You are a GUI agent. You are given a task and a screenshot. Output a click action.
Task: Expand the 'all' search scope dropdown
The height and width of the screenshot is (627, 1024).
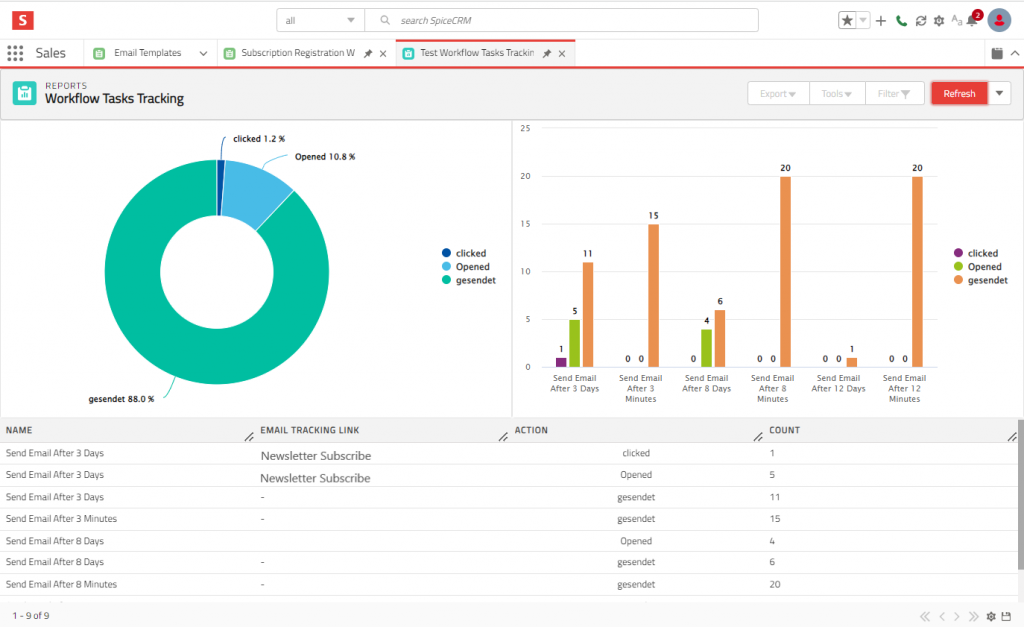pos(320,20)
